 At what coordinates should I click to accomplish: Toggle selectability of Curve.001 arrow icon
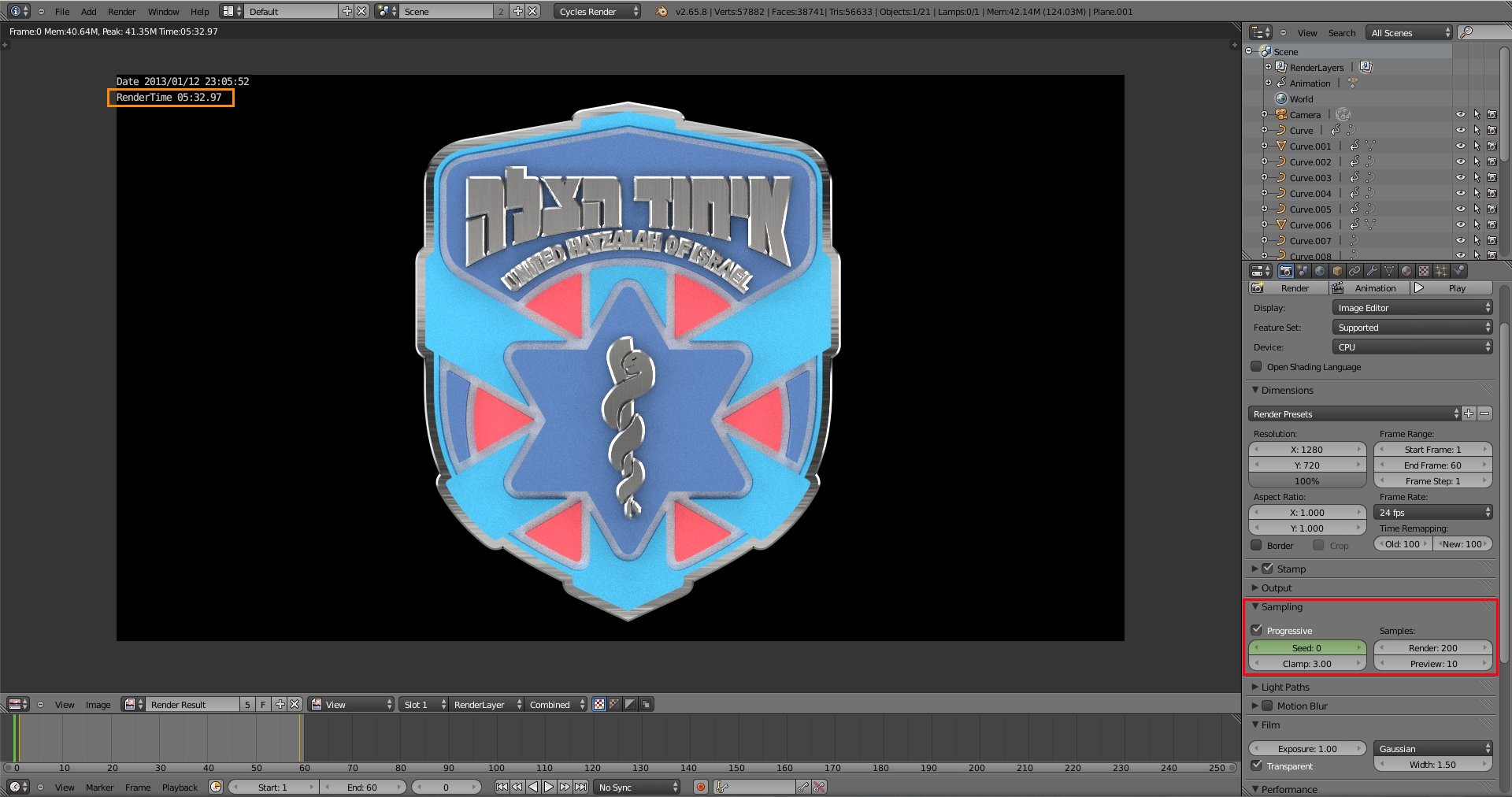[x=1477, y=146]
